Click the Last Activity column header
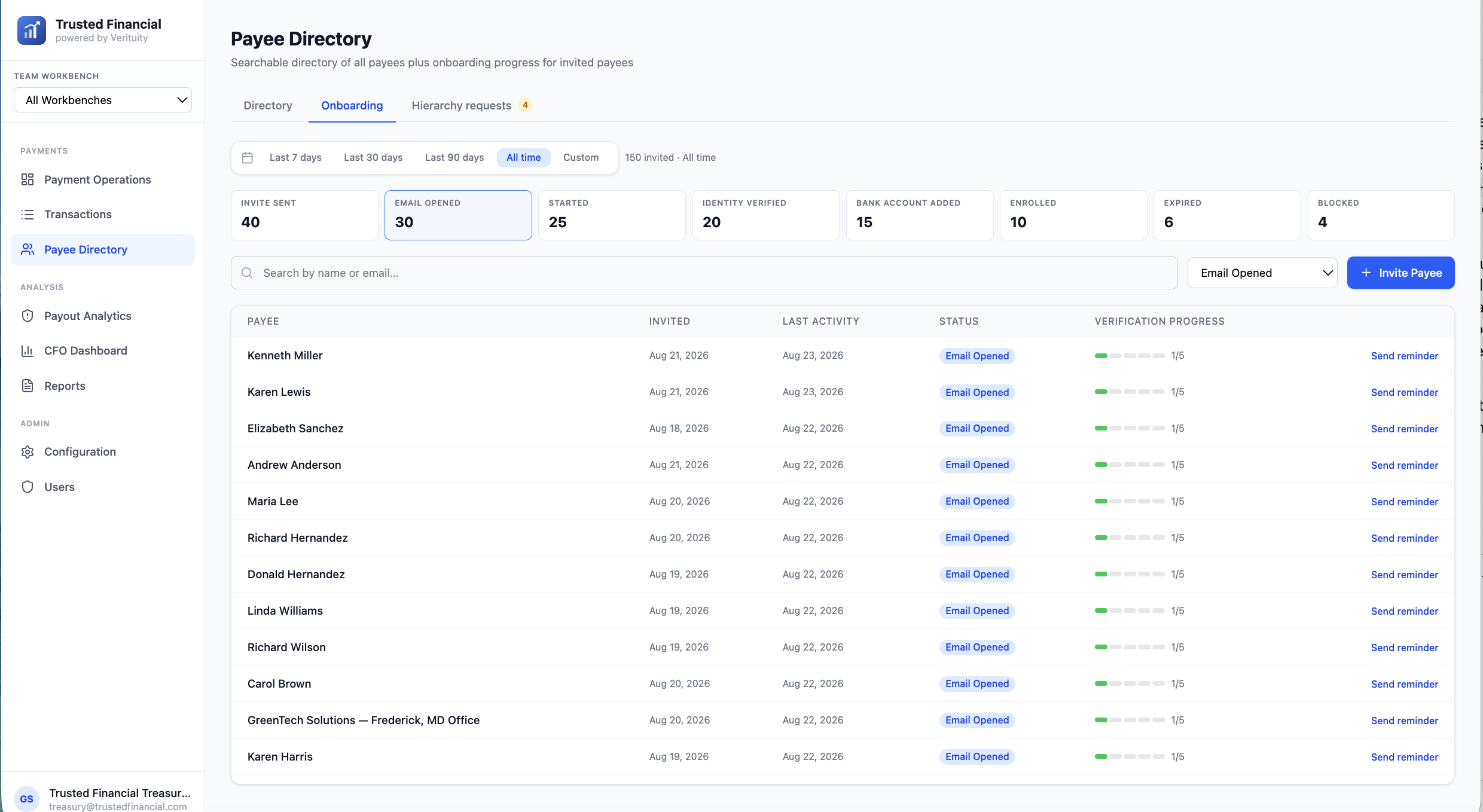Image resolution: width=1483 pixels, height=812 pixels. click(x=820, y=321)
